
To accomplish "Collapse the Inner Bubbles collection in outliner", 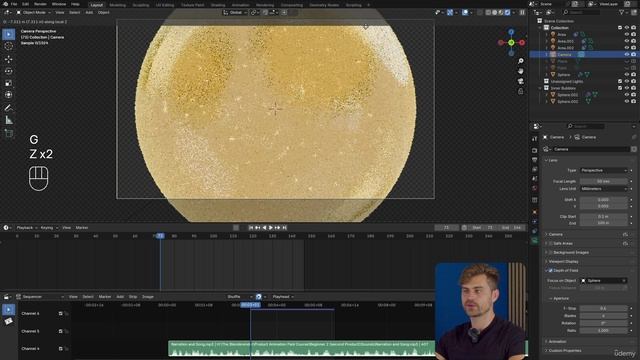I will point(540,88).
